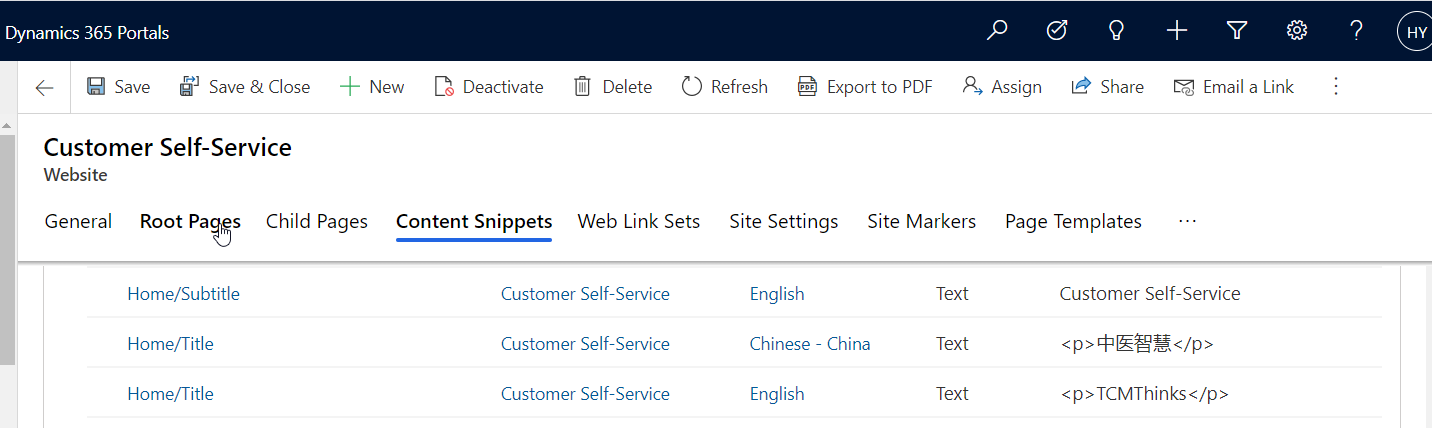Open the HY user account avatar
The width and height of the screenshot is (1432, 428).
coord(1416,32)
